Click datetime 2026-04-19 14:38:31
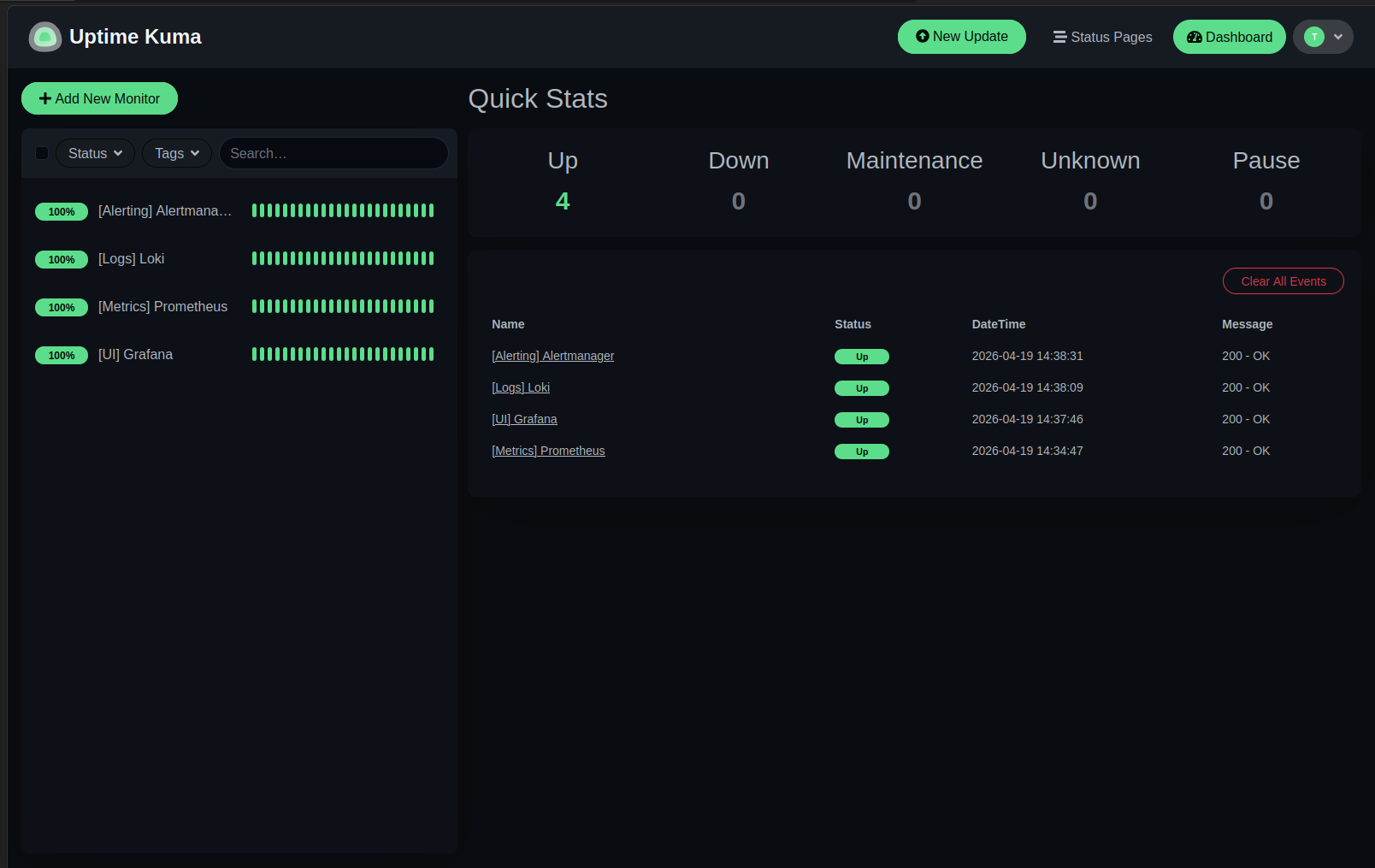Screen dimensions: 1375x868 [x=1027, y=356]
